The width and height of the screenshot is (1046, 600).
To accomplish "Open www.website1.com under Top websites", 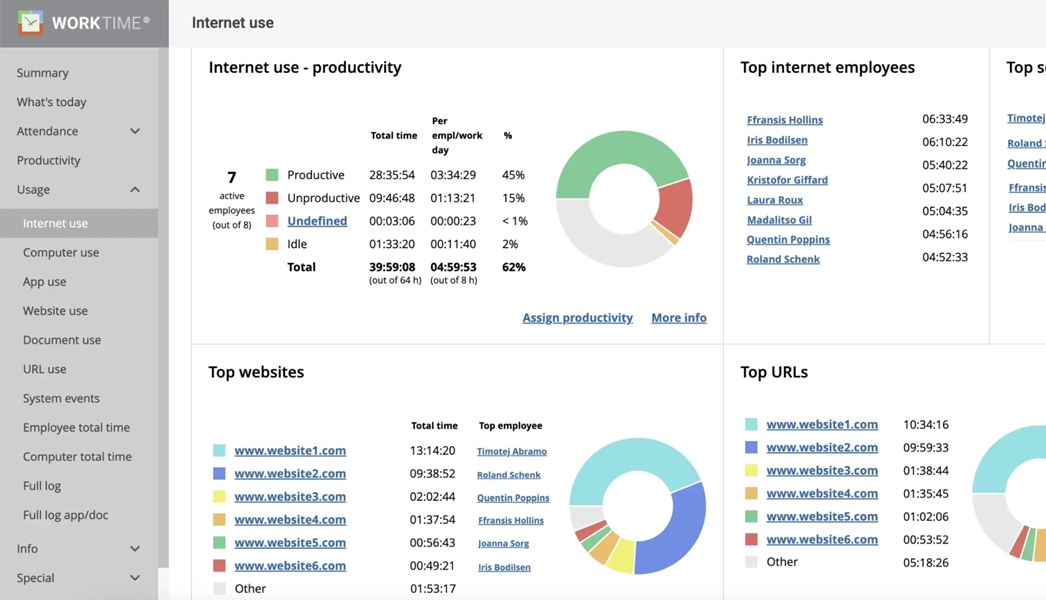I will coord(290,450).
